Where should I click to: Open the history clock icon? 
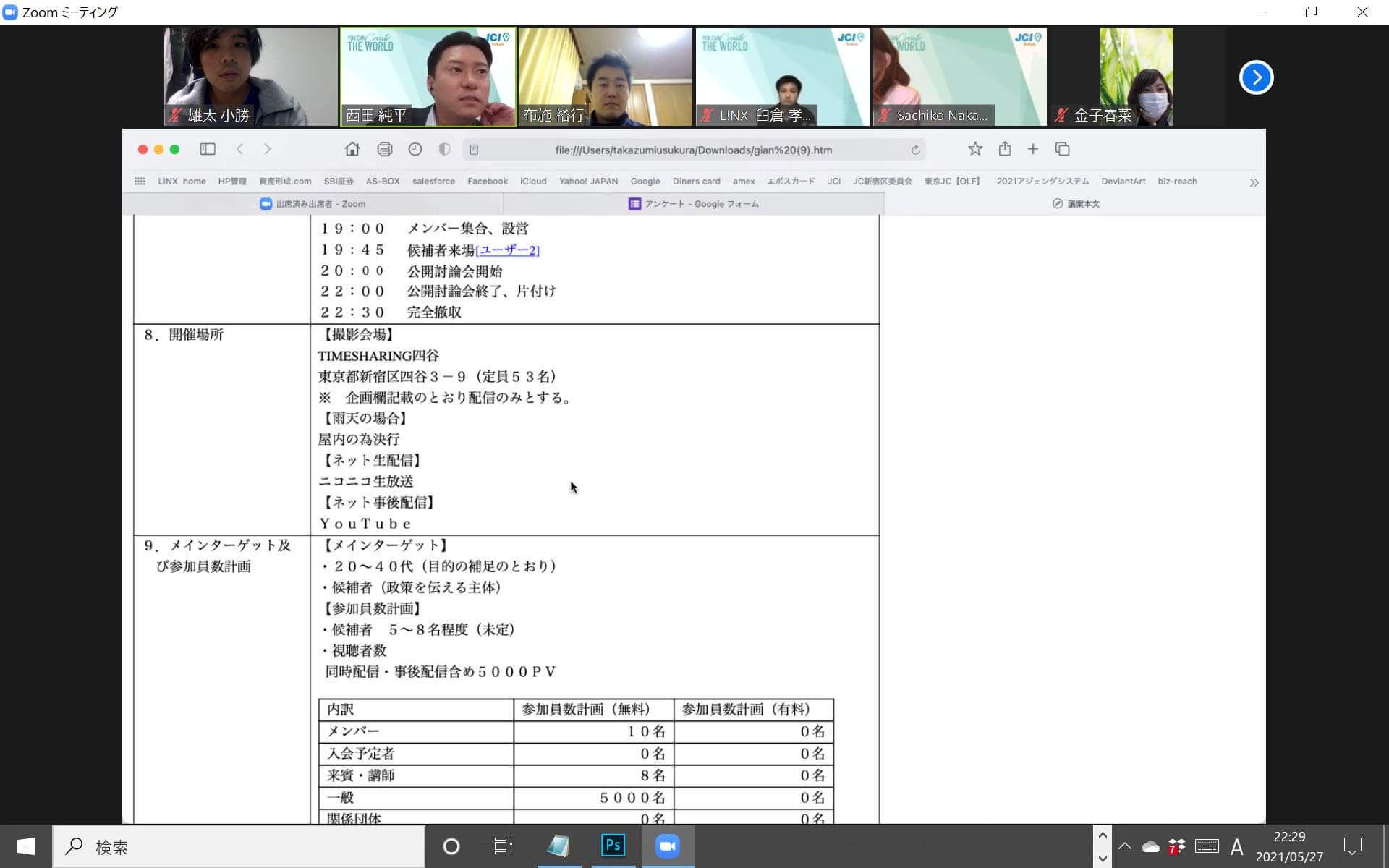pos(415,149)
